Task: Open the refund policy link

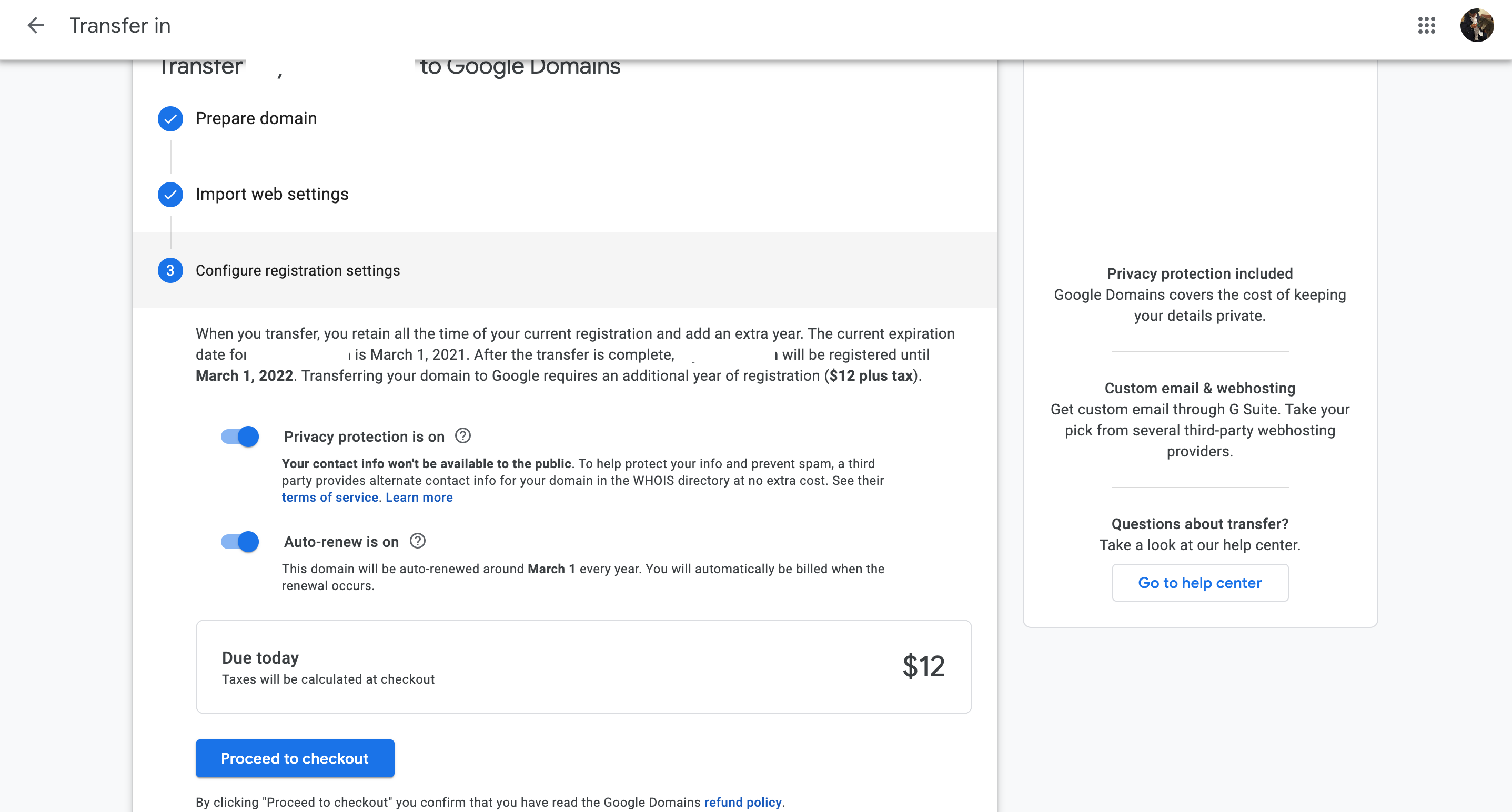Action: point(742,802)
